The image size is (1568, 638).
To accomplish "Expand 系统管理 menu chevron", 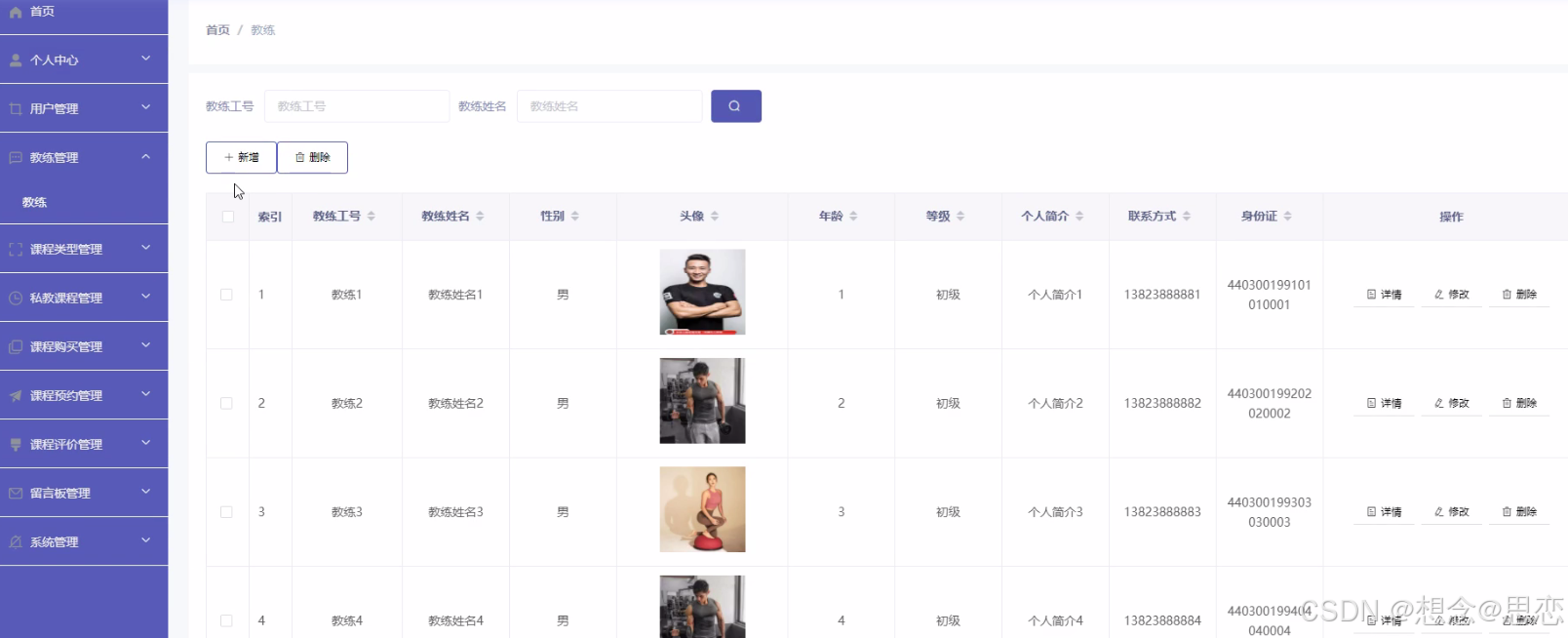I will [145, 540].
